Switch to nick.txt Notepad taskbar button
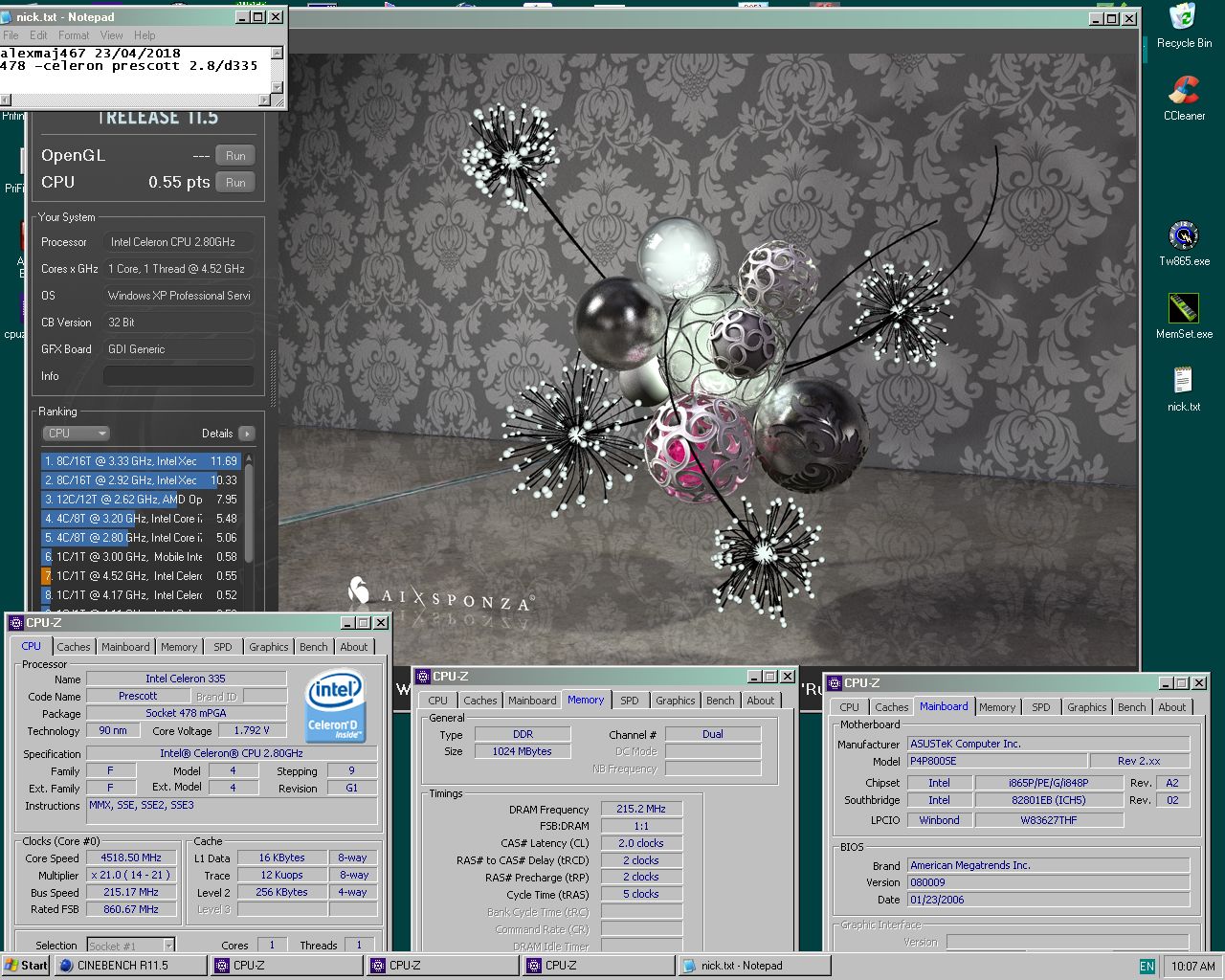 click(754, 965)
